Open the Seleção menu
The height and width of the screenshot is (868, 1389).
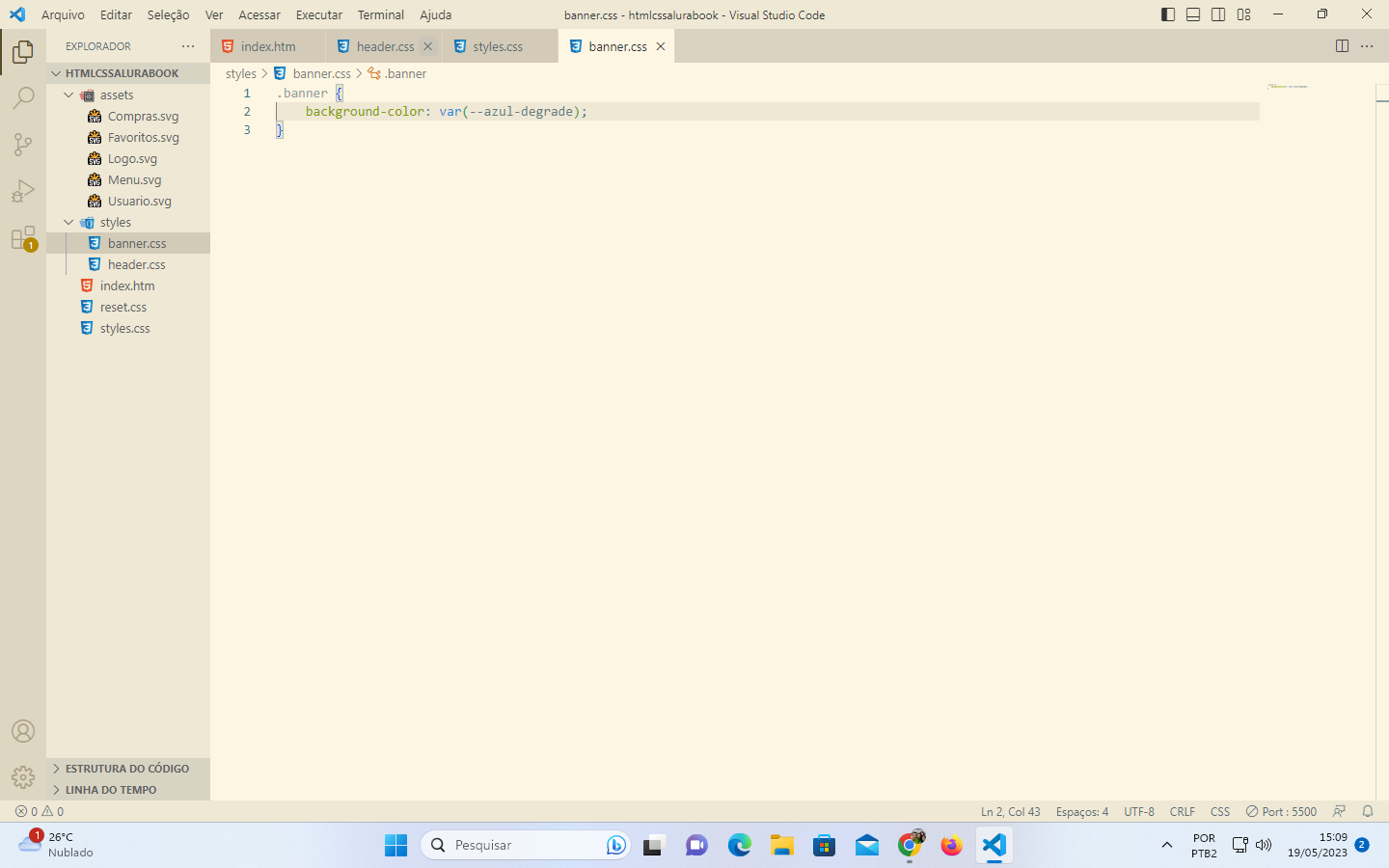(168, 14)
